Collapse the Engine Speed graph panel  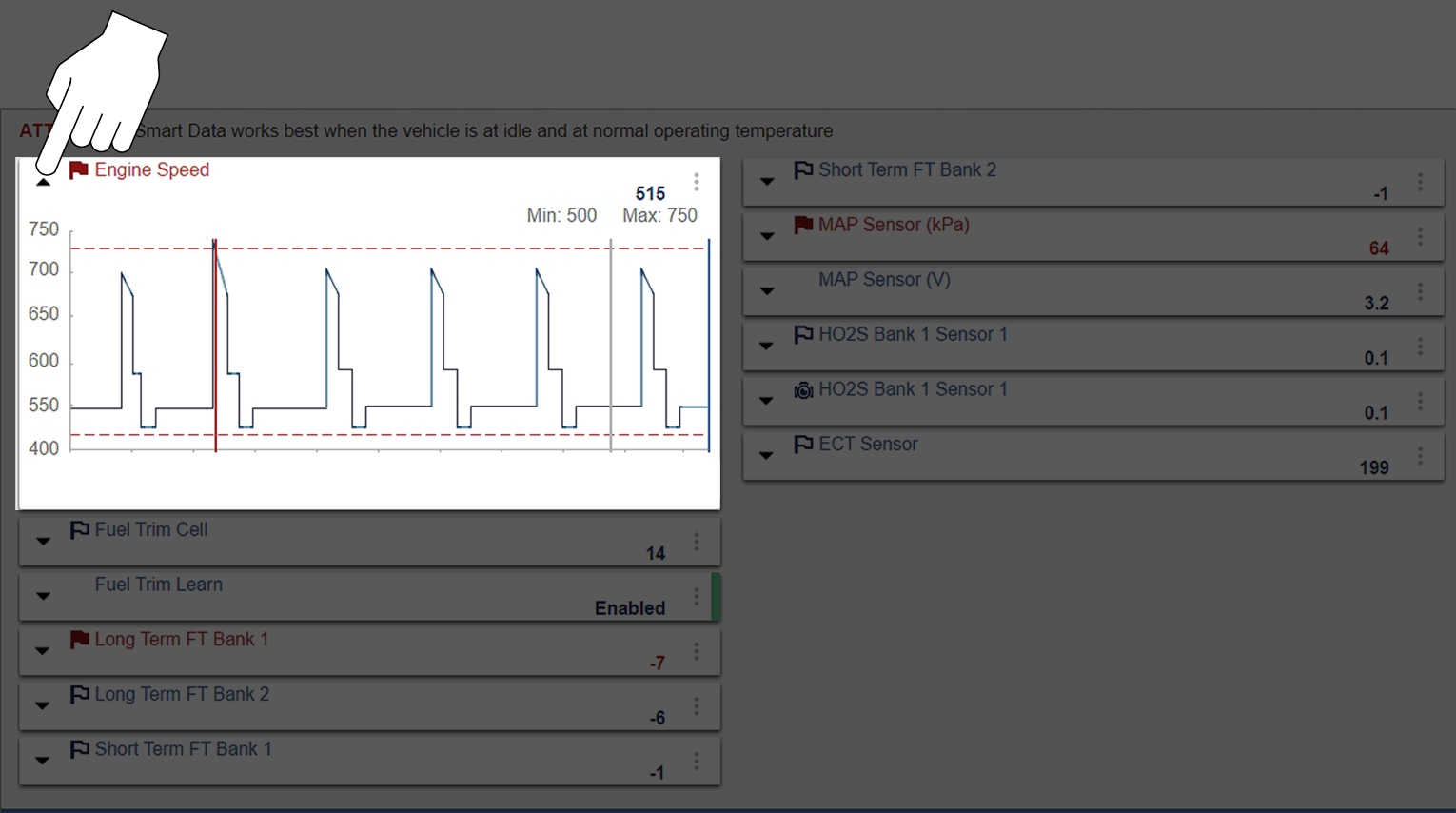(43, 181)
